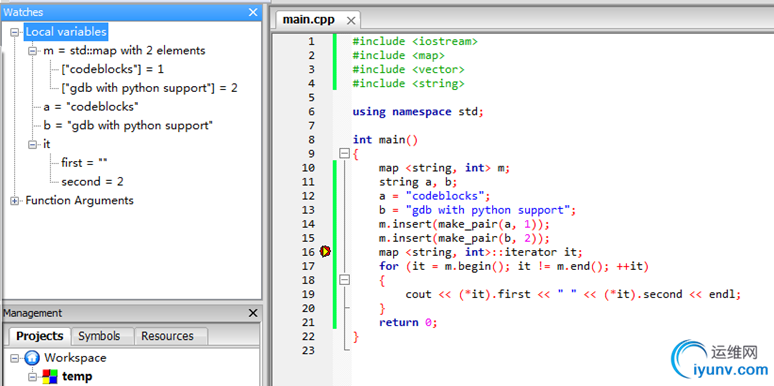The image size is (774, 386).
Task: Click line number 17 in the margin
Action: pyautogui.click(x=308, y=266)
